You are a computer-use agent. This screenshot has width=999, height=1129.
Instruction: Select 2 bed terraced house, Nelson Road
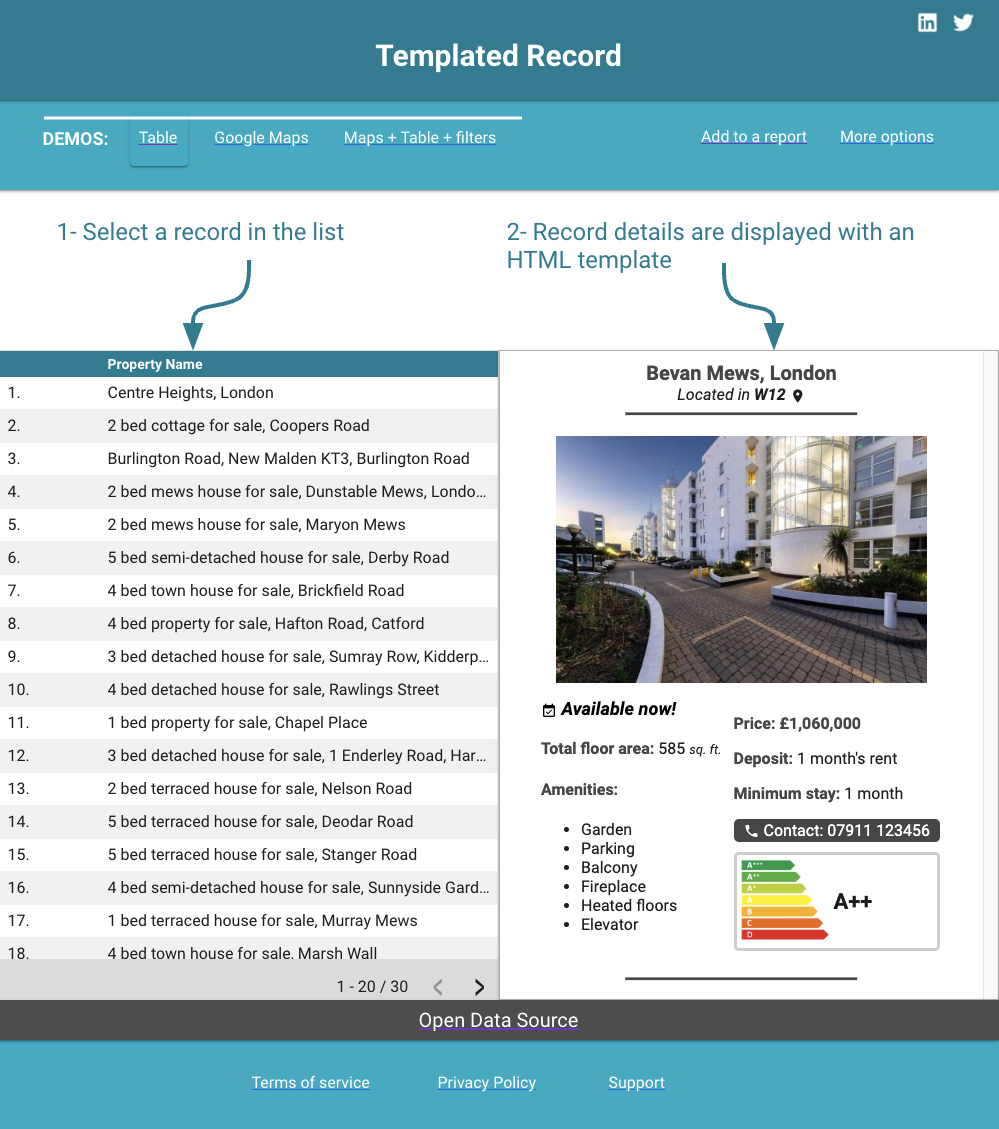pos(249,789)
